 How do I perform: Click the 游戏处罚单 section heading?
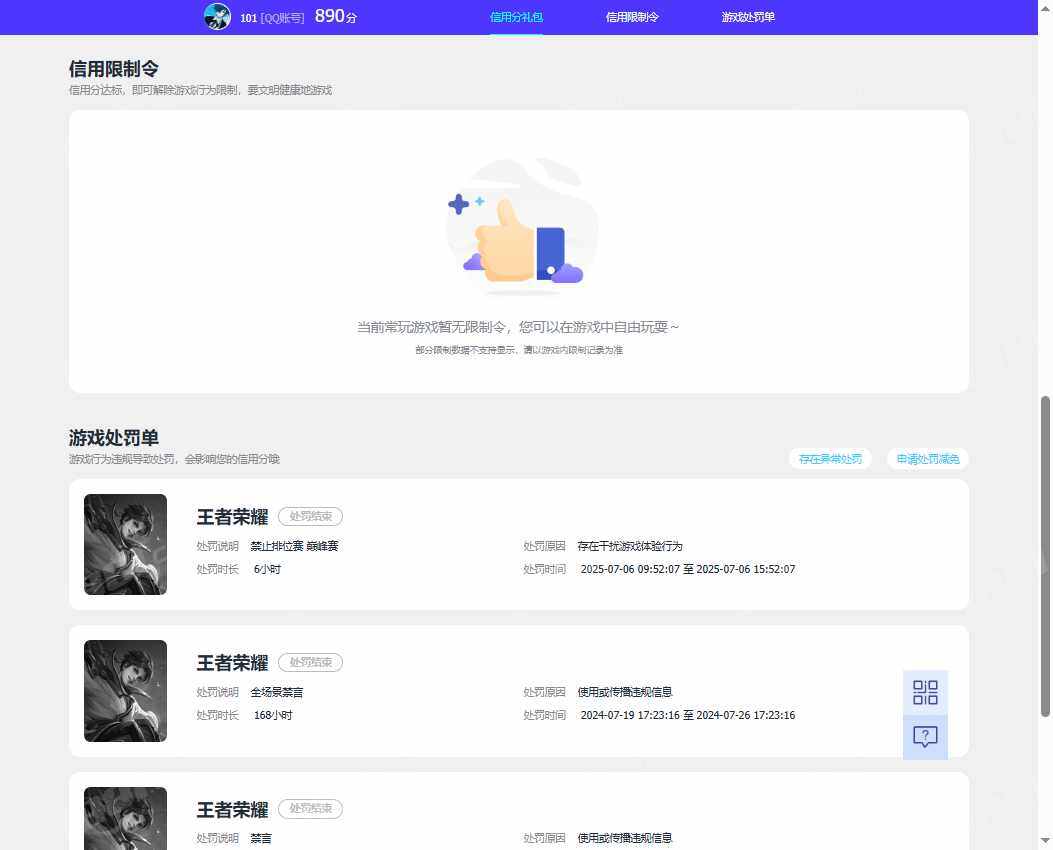(113, 438)
